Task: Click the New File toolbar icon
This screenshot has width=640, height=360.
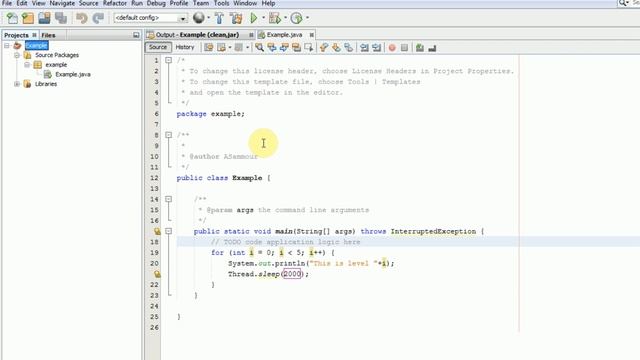Action: (12, 18)
